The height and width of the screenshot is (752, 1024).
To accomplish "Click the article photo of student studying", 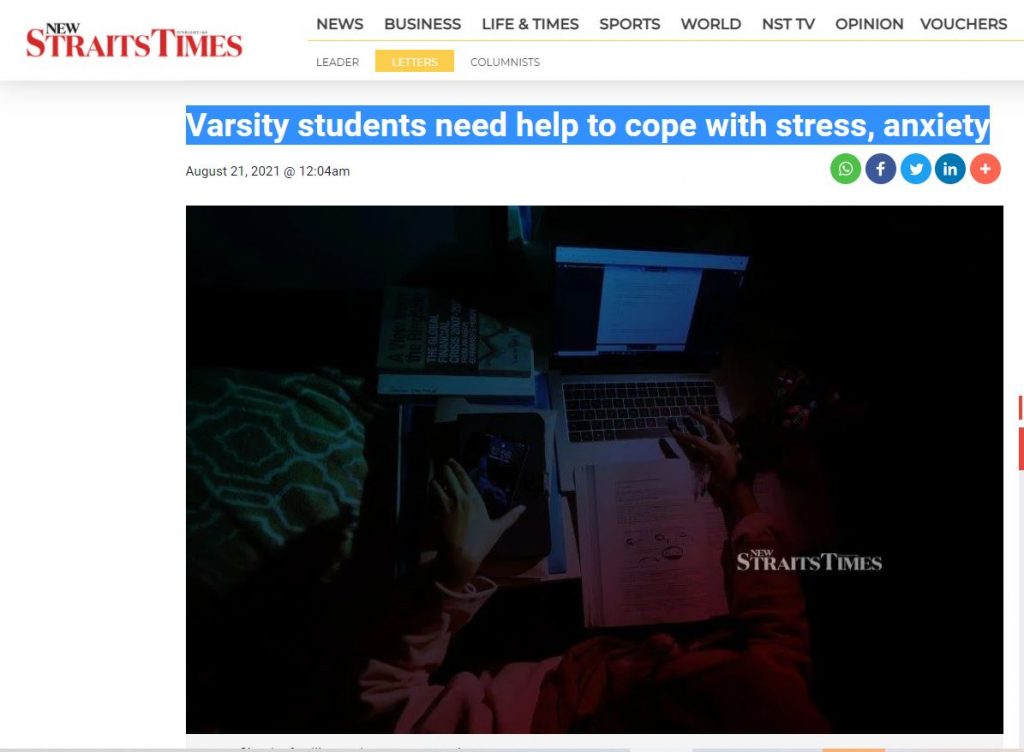I will tap(594, 469).
